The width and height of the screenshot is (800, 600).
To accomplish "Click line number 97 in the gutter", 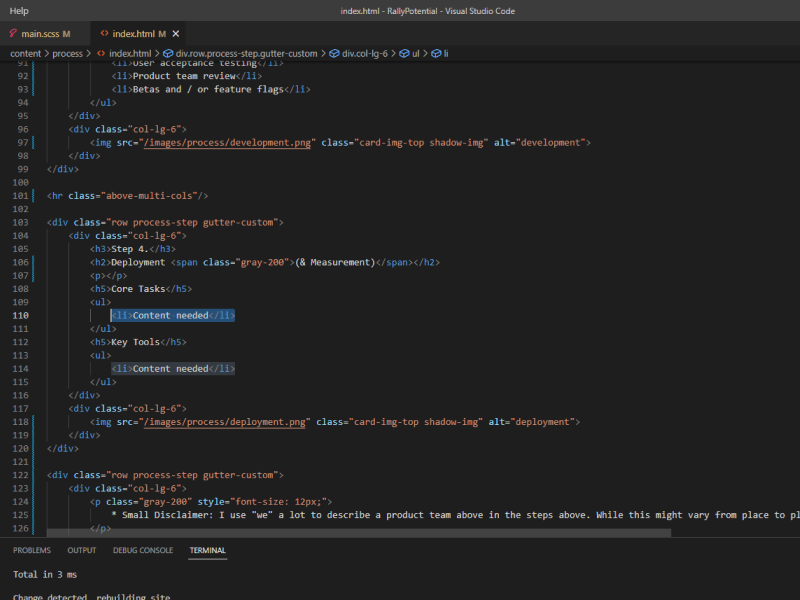I will pyautogui.click(x=23, y=142).
